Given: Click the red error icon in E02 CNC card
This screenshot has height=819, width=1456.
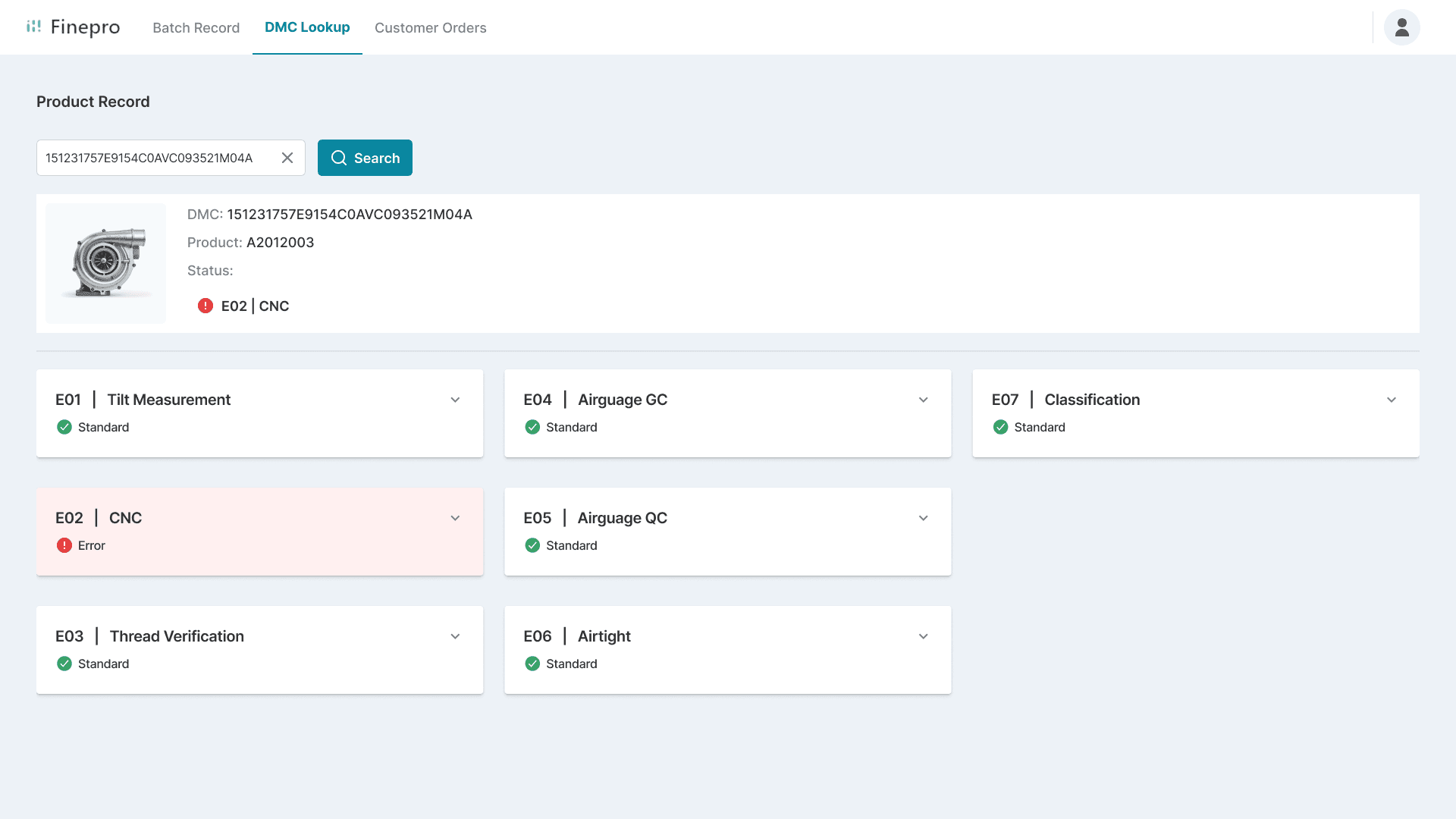Looking at the screenshot, I should pyautogui.click(x=64, y=545).
